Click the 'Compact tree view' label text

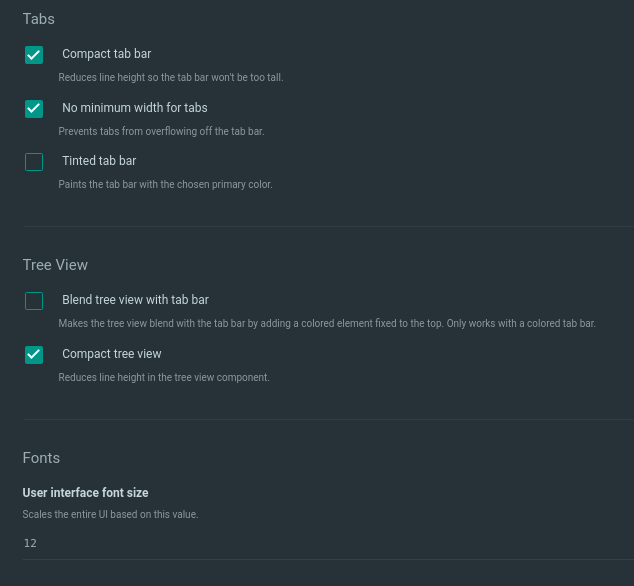(x=111, y=354)
